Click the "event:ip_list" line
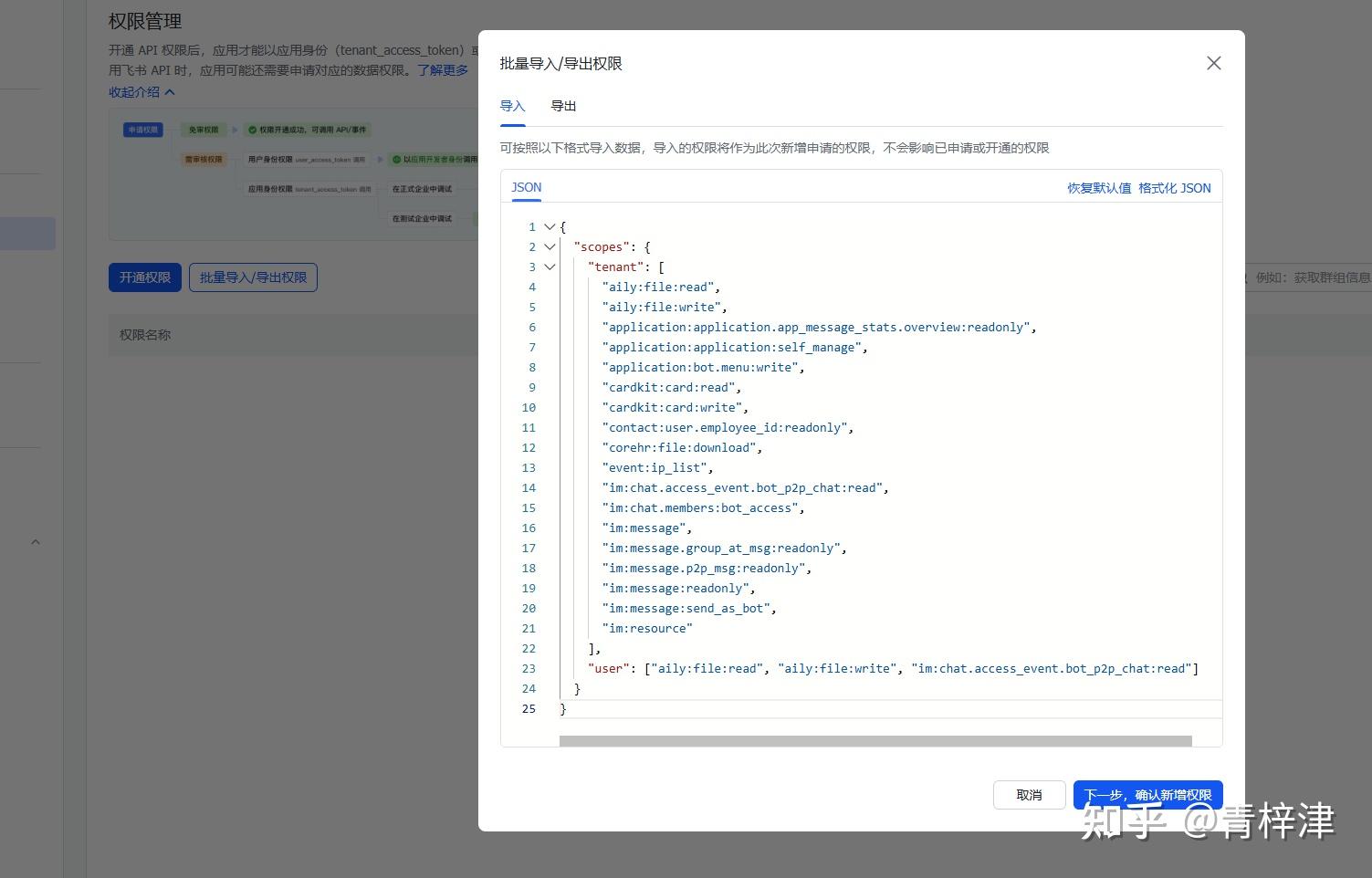The image size is (1372, 878). pos(657,467)
